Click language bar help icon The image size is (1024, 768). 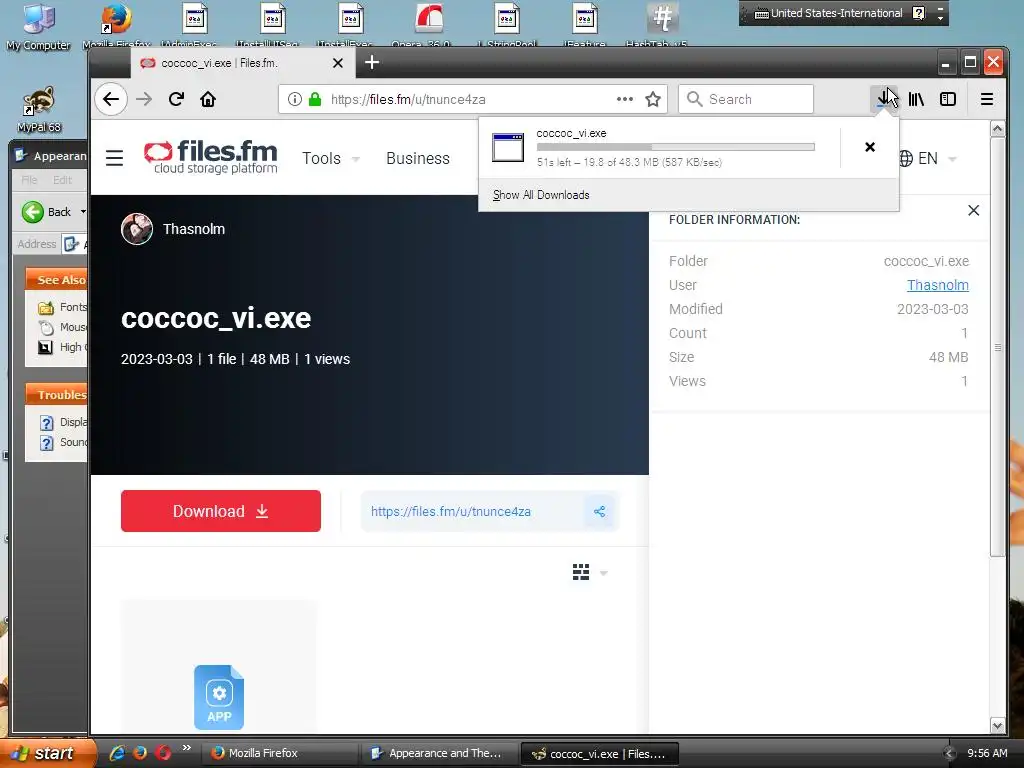[x=918, y=13]
